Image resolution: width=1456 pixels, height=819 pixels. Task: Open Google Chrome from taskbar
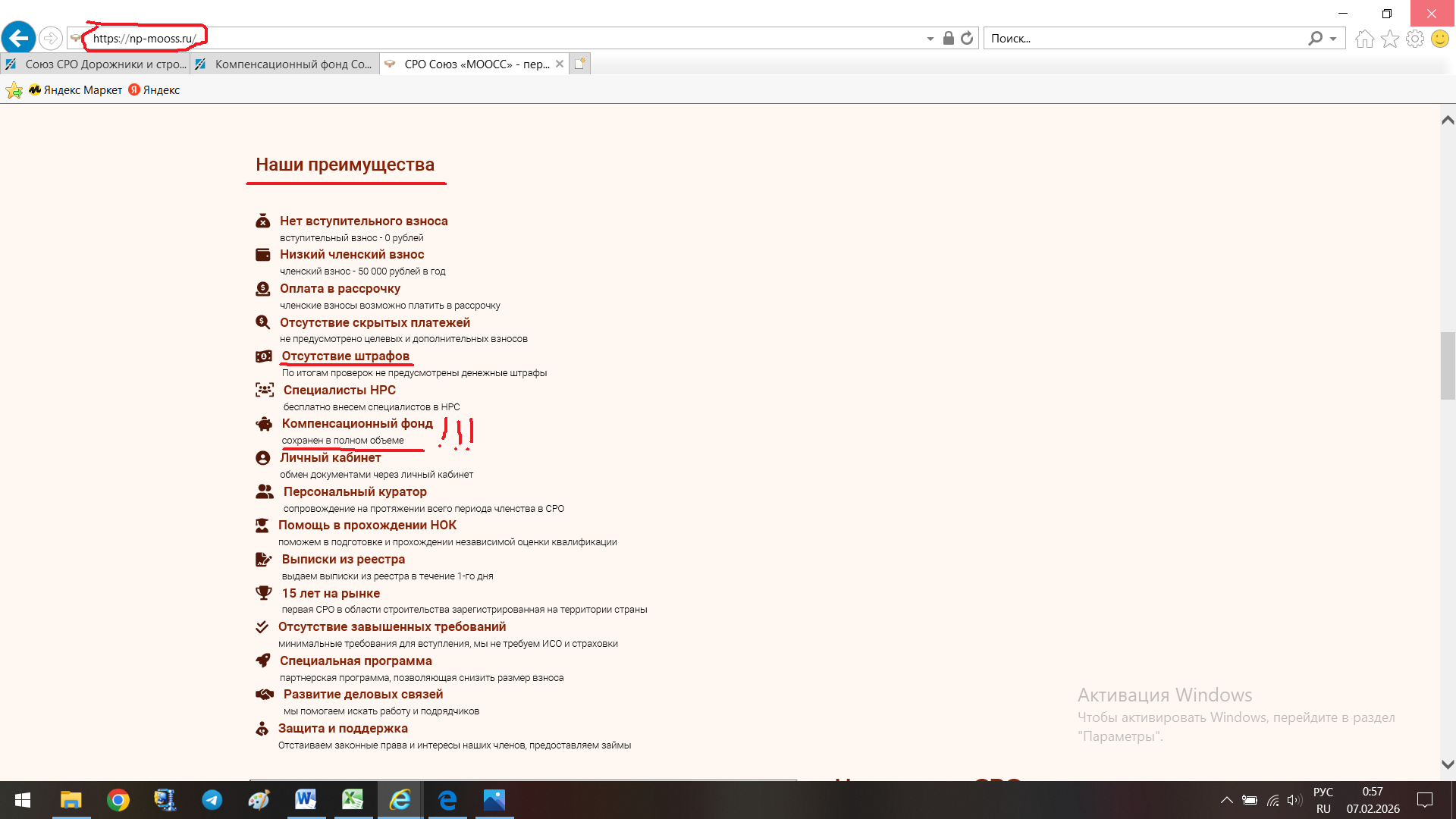coord(118,800)
